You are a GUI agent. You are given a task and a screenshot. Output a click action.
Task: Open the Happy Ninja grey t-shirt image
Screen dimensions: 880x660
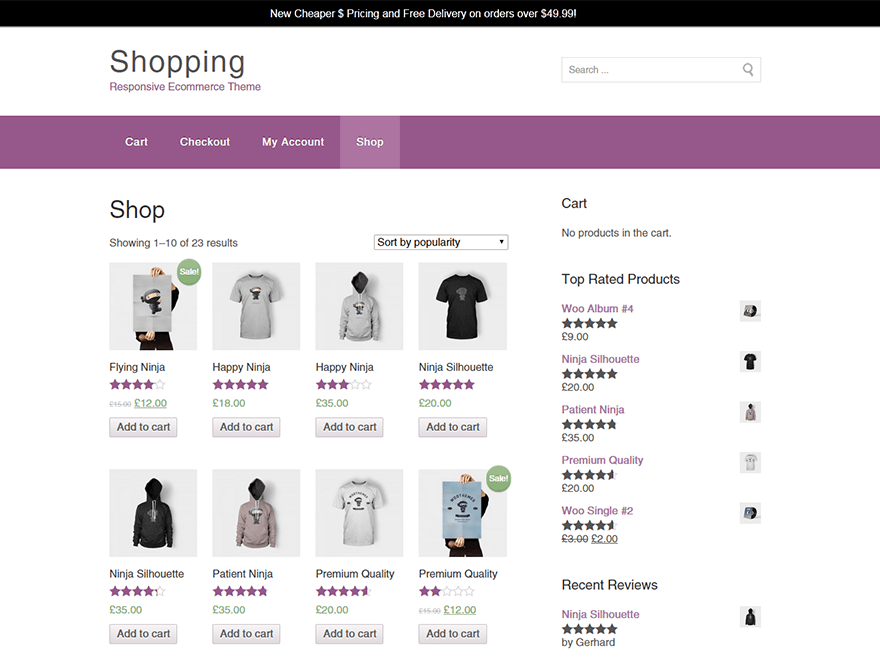[256, 306]
